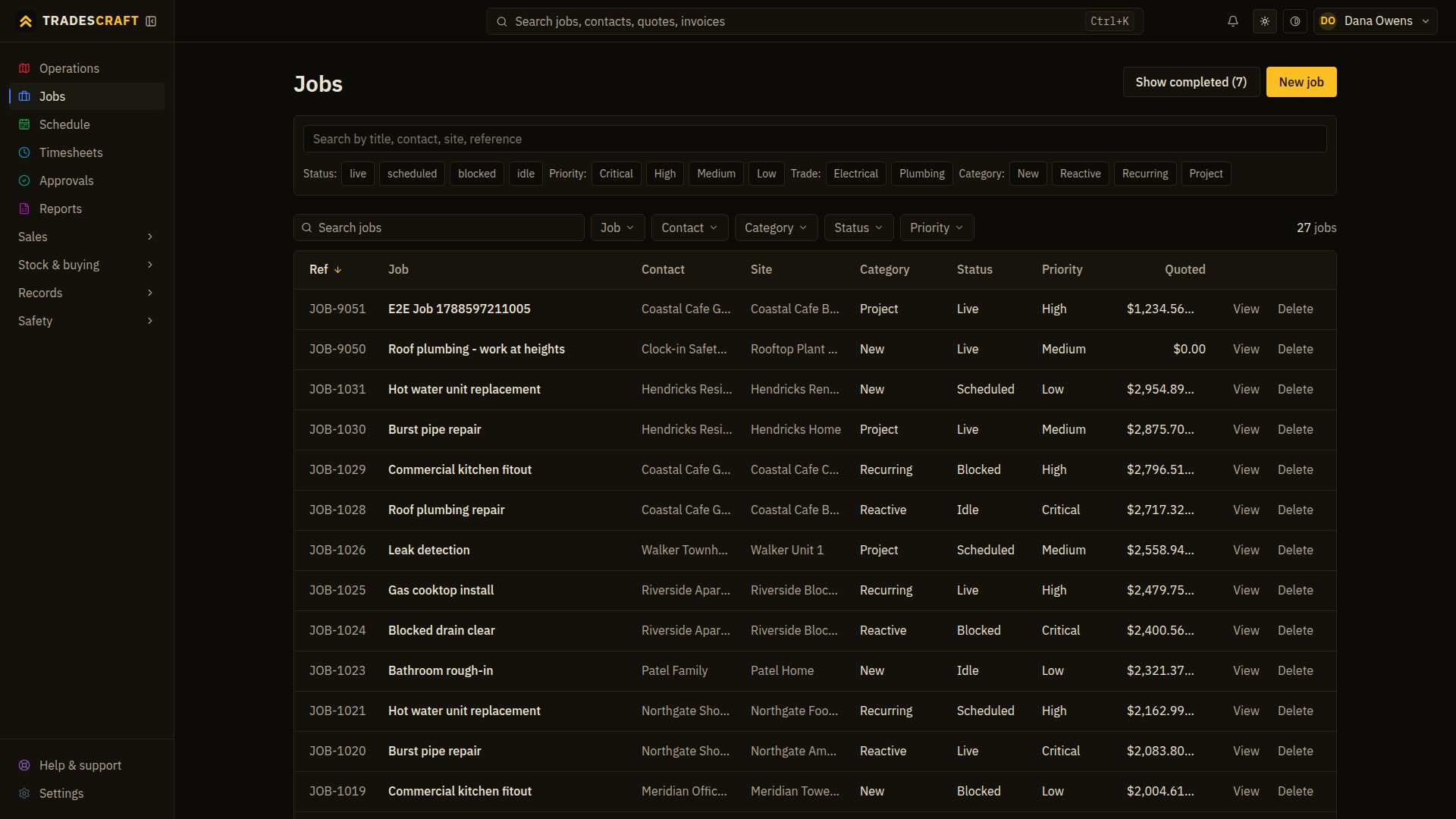1456x819 pixels.
Task: Go to Timesheets in sidebar
Action: coord(86,152)
